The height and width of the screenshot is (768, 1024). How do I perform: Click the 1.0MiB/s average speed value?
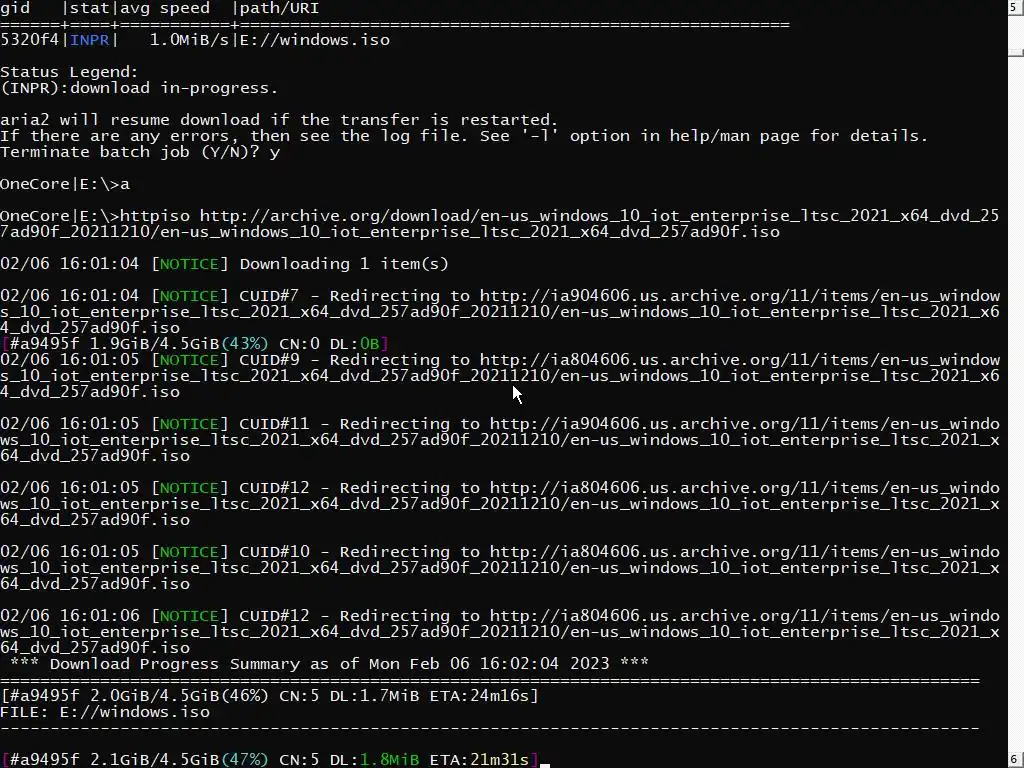tap(189, 40)
